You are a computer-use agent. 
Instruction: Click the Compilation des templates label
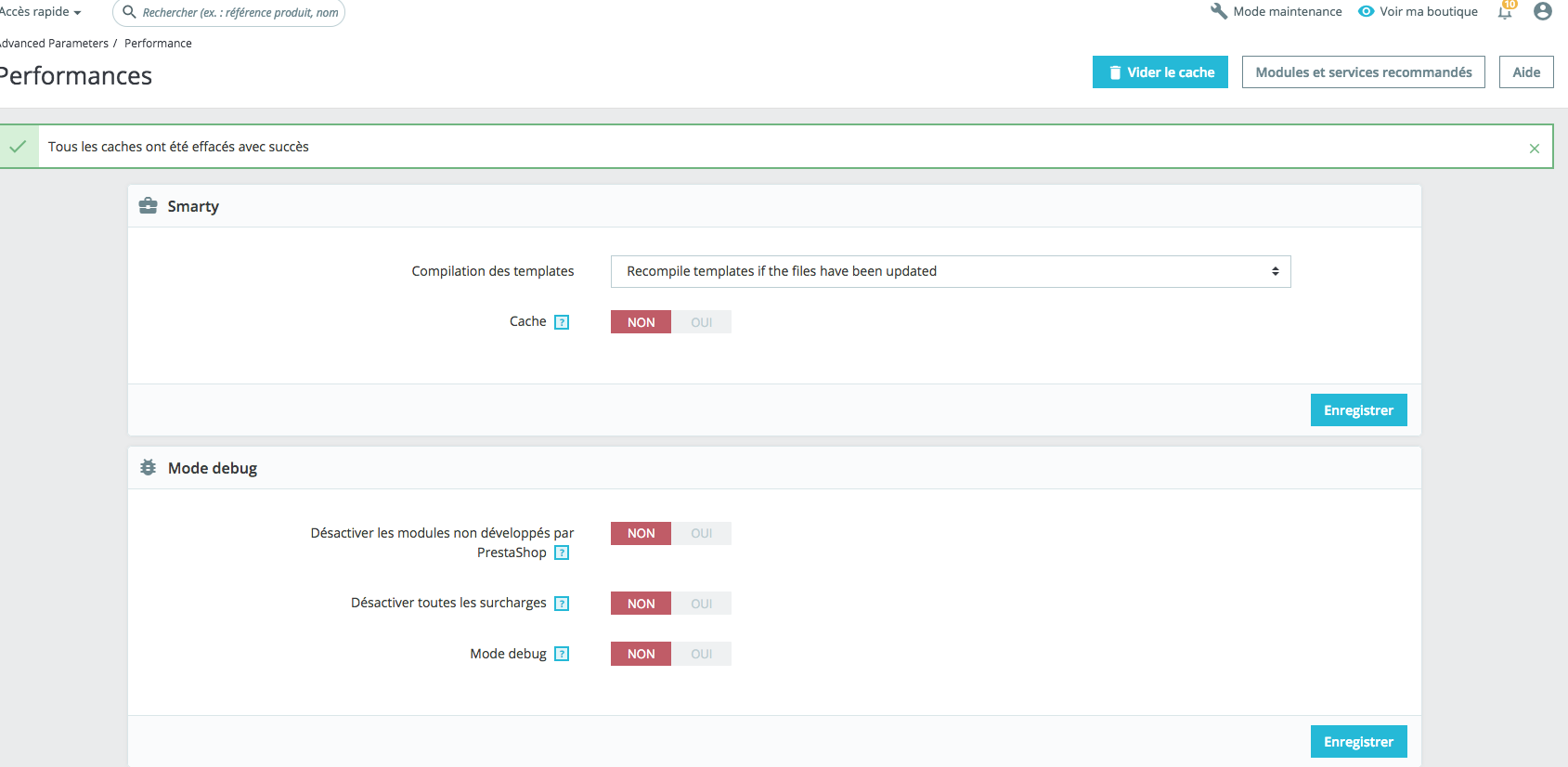click(493, 271)
